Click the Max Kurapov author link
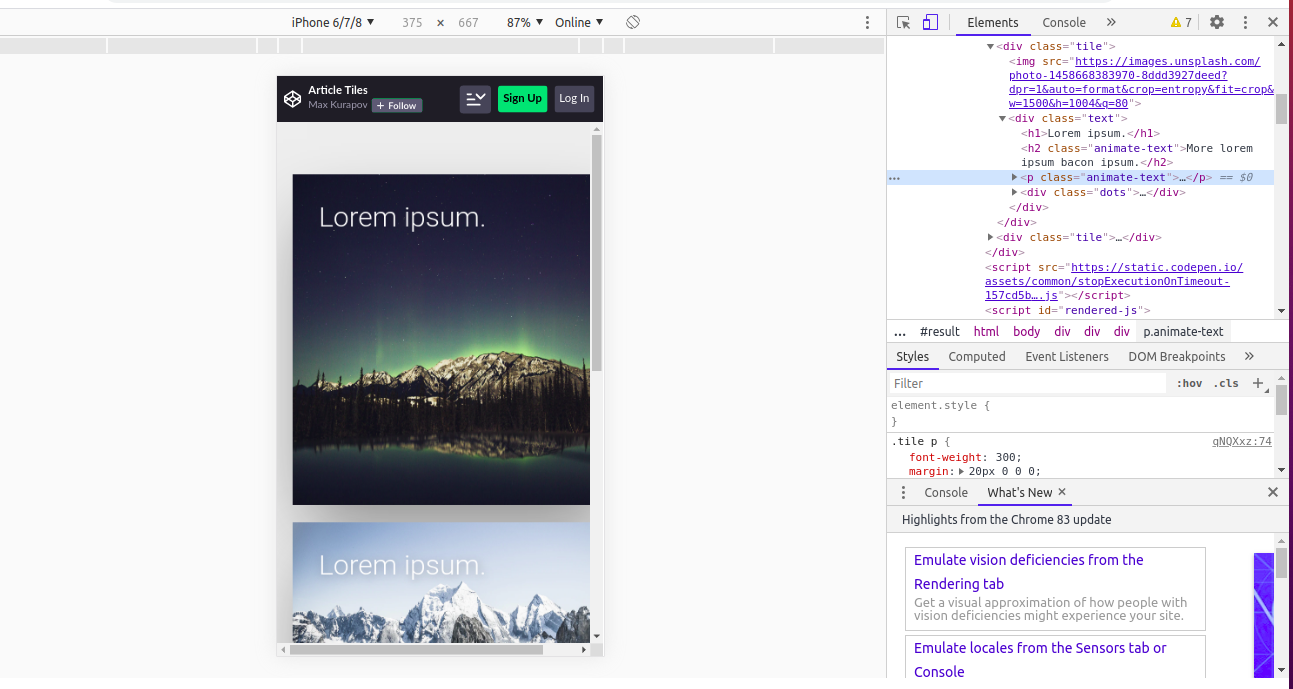 click(337, 105)
